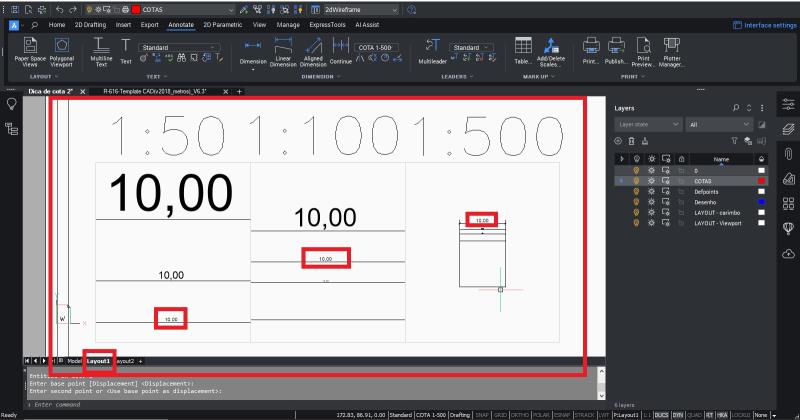Freeze the Defpoints layer with sun icon
The width and height of the screenshot is (800, 420).
[x=650, y=191]
